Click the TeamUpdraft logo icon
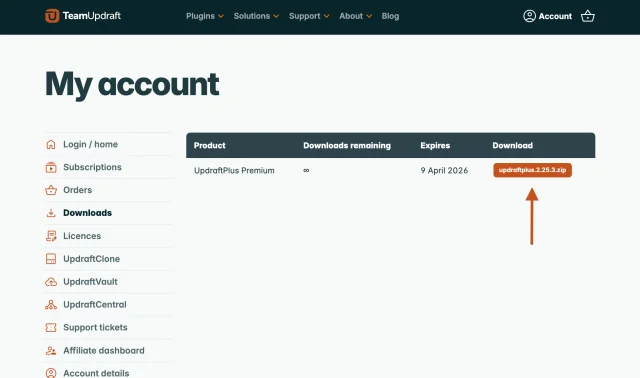 (52, 16)
